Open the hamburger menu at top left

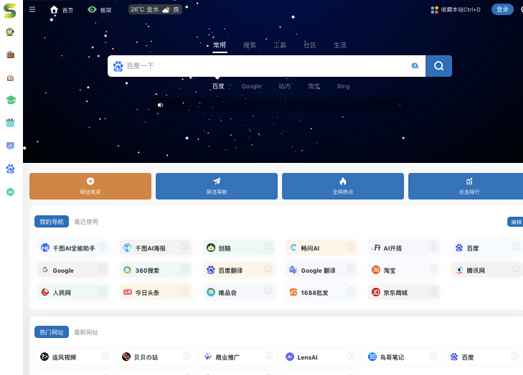coord(32,9)
